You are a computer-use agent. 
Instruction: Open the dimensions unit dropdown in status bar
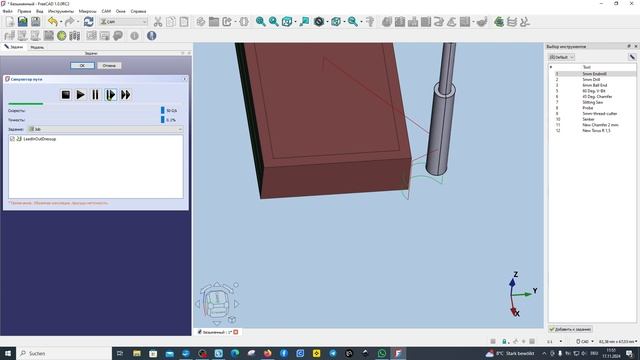click(x=618, y=341)
